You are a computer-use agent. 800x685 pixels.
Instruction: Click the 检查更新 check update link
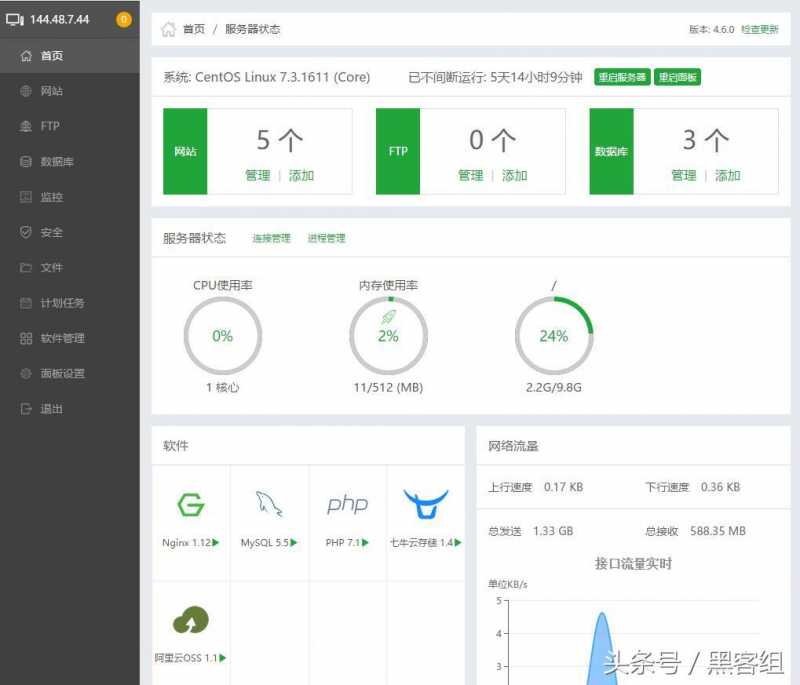[760, 29]
